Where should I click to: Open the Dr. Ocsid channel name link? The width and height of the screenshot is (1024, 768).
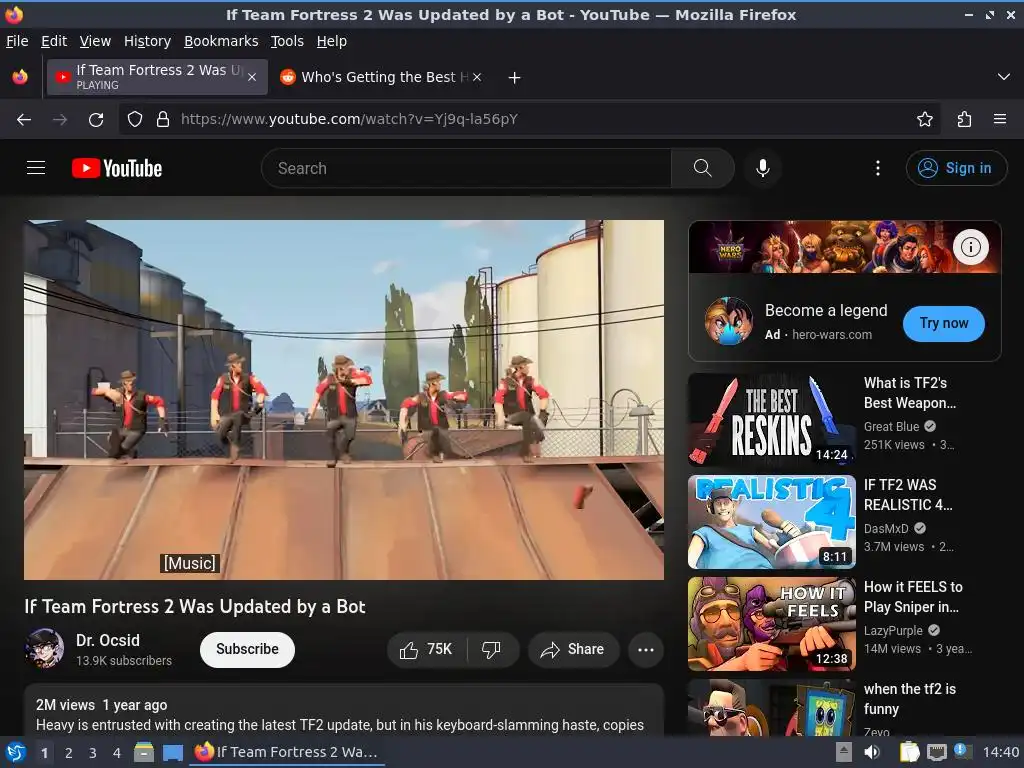tap(108, 640)
